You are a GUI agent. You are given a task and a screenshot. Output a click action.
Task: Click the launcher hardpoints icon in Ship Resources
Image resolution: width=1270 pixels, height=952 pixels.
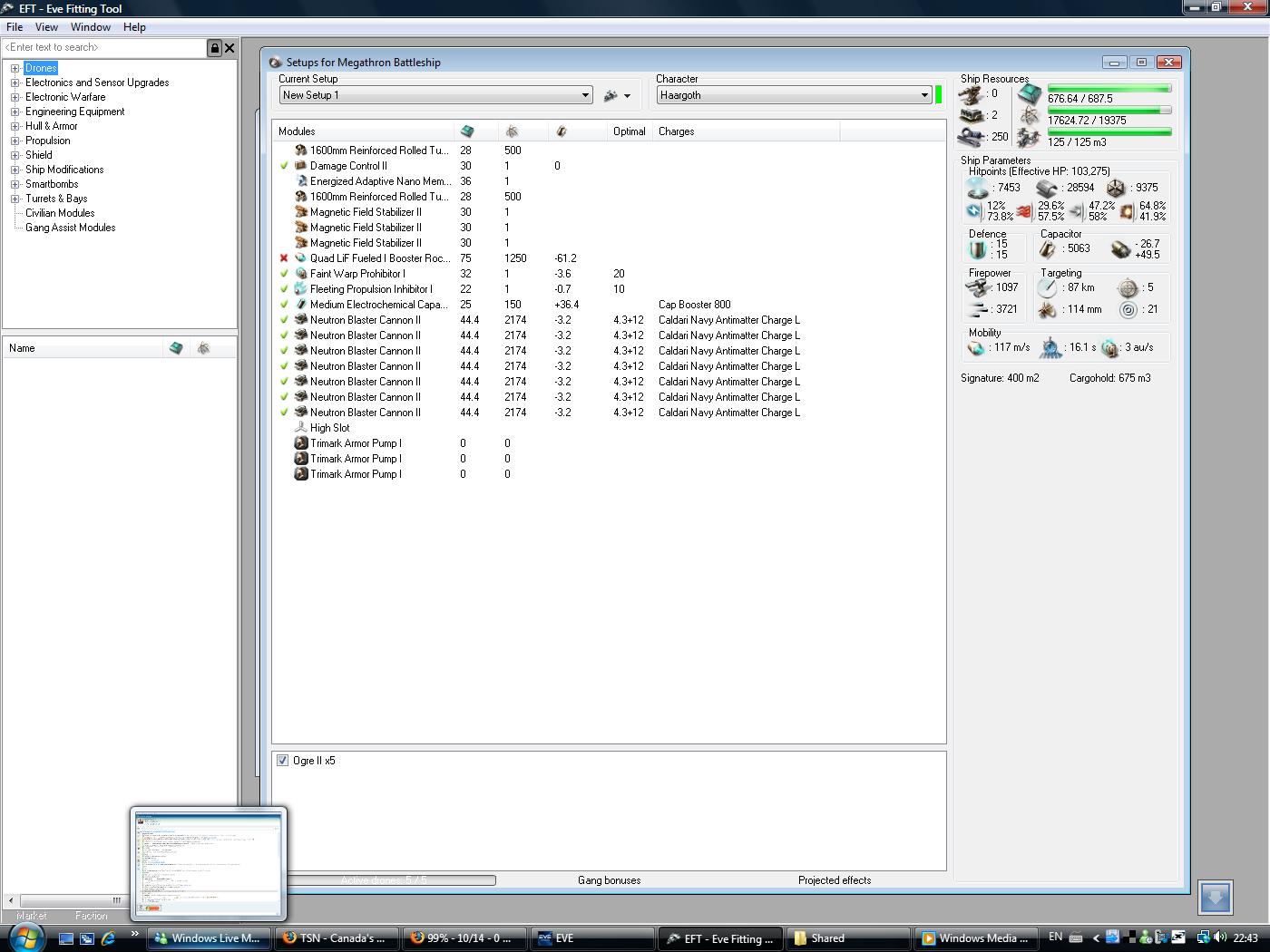(972, 116)
